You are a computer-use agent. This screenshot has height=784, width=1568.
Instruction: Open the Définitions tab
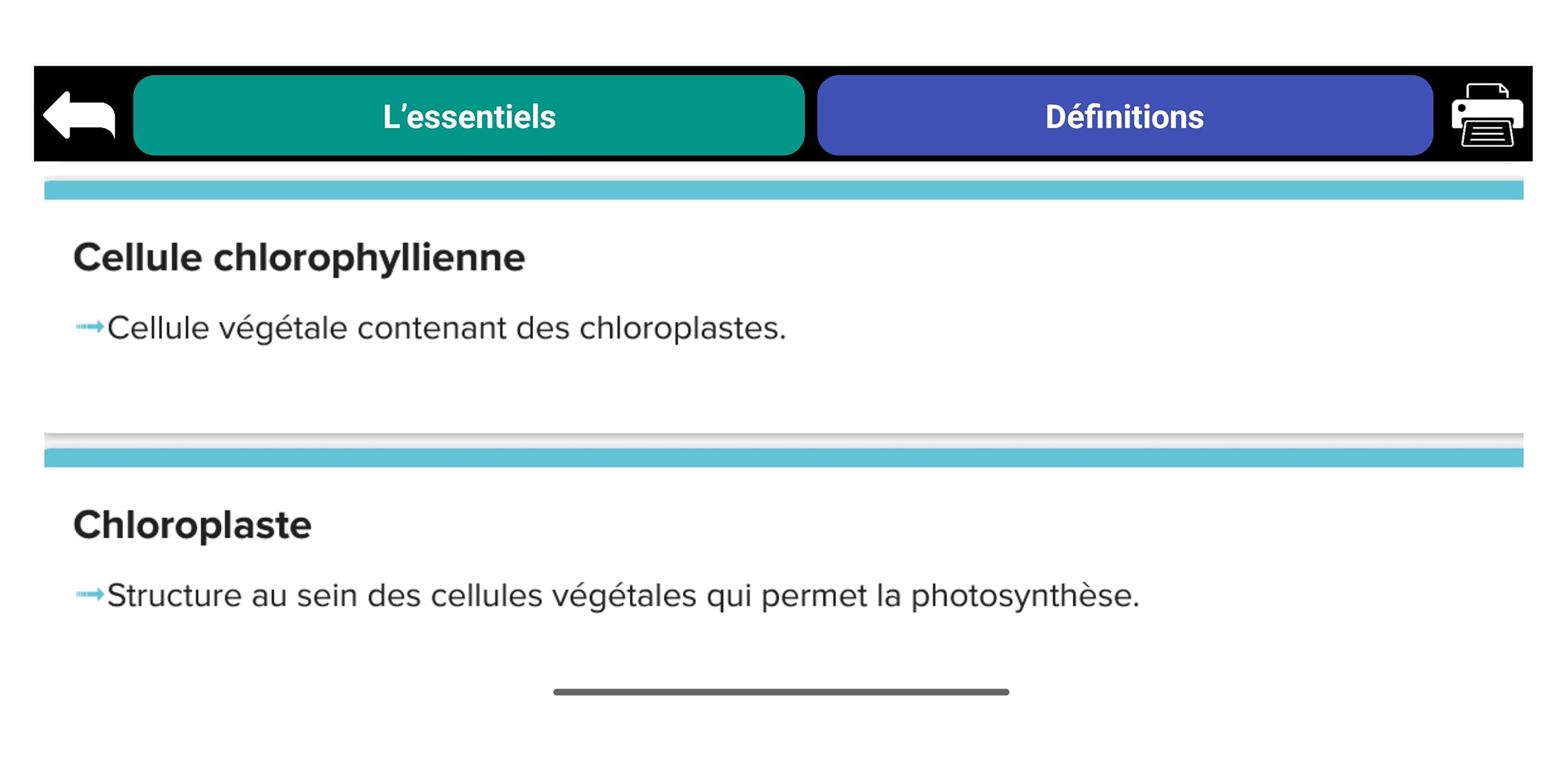pos(1124,116)
